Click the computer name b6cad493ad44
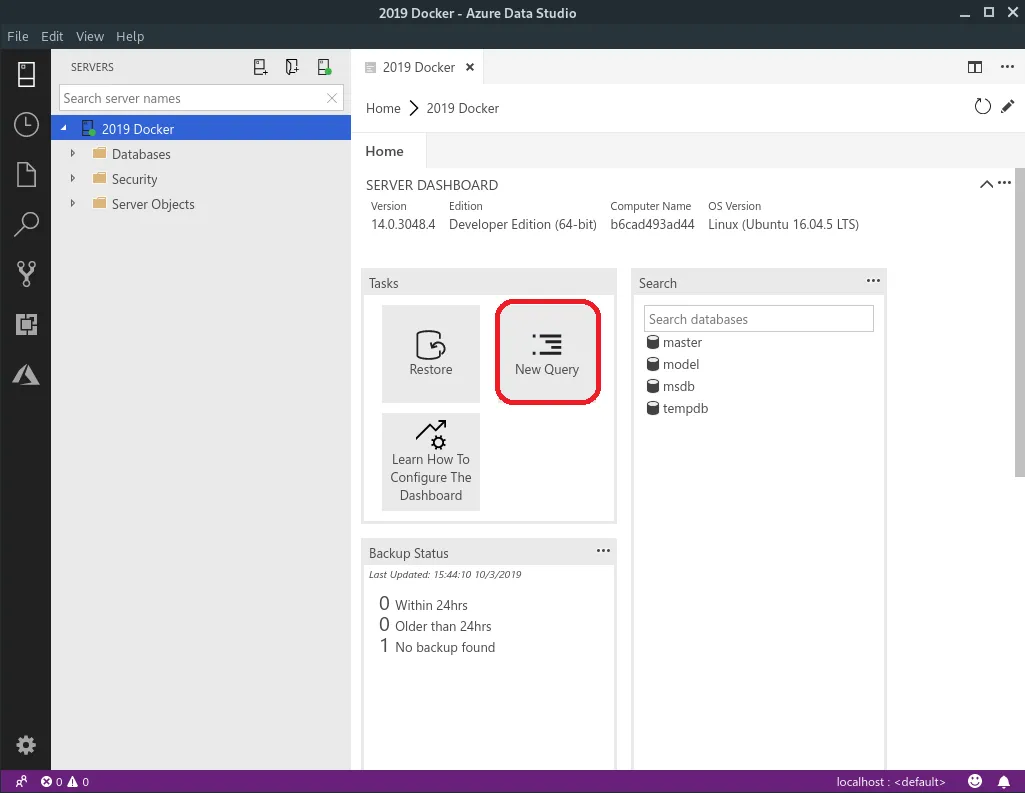The width and height of the screenshot is (1025, 793). (652, 224)
